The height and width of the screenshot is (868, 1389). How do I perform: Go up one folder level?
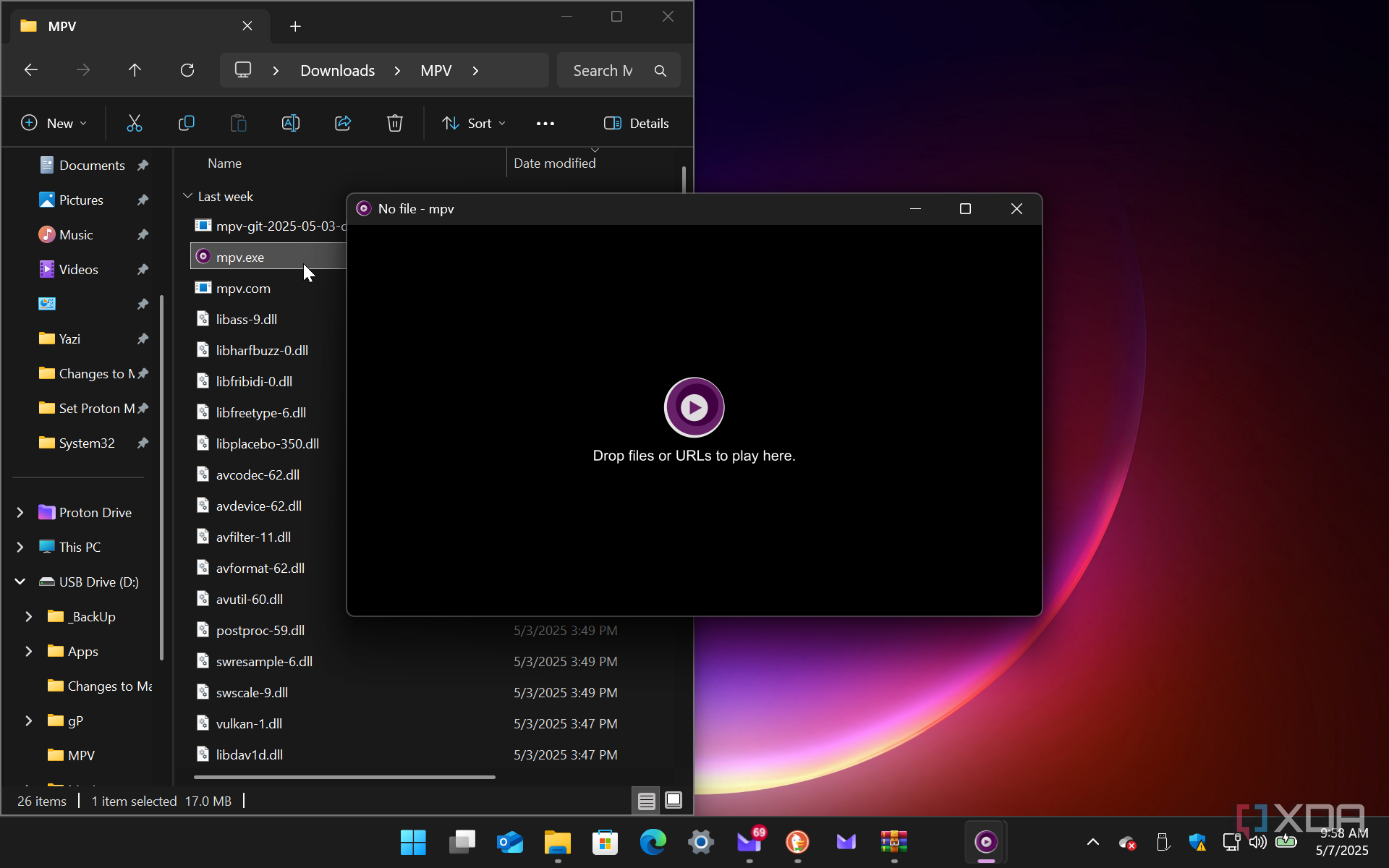[135, 70]
